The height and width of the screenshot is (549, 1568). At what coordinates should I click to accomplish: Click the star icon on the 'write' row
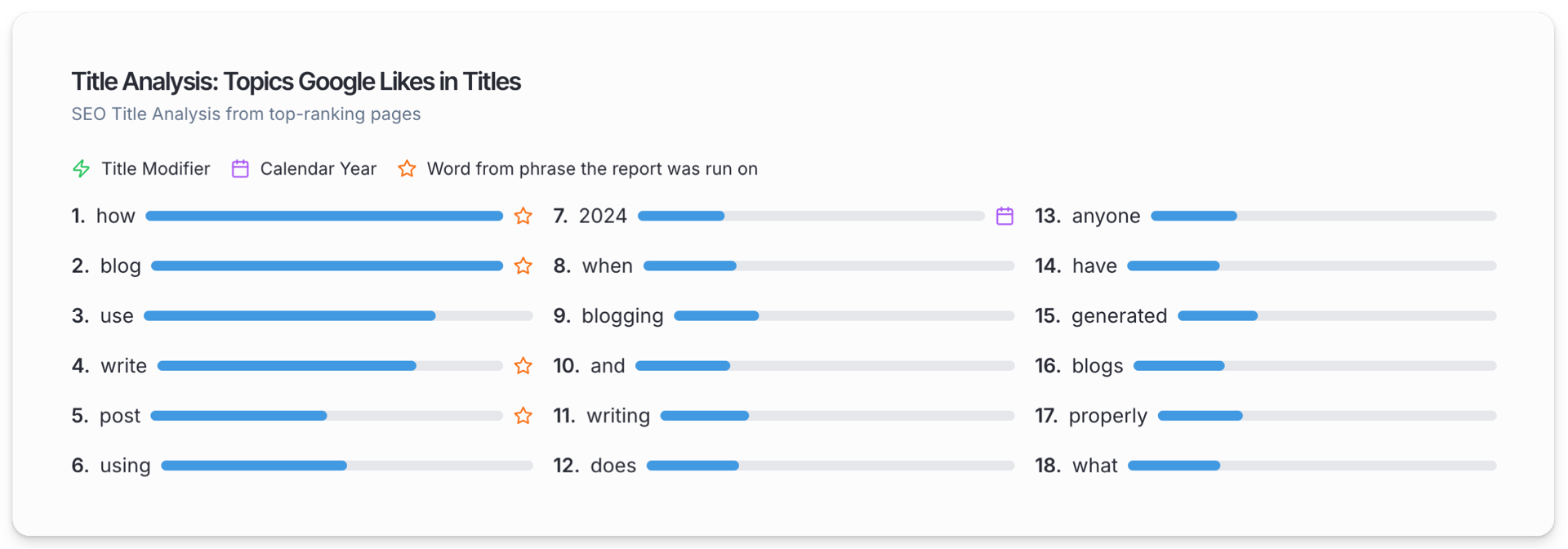(x=523, y=365)
